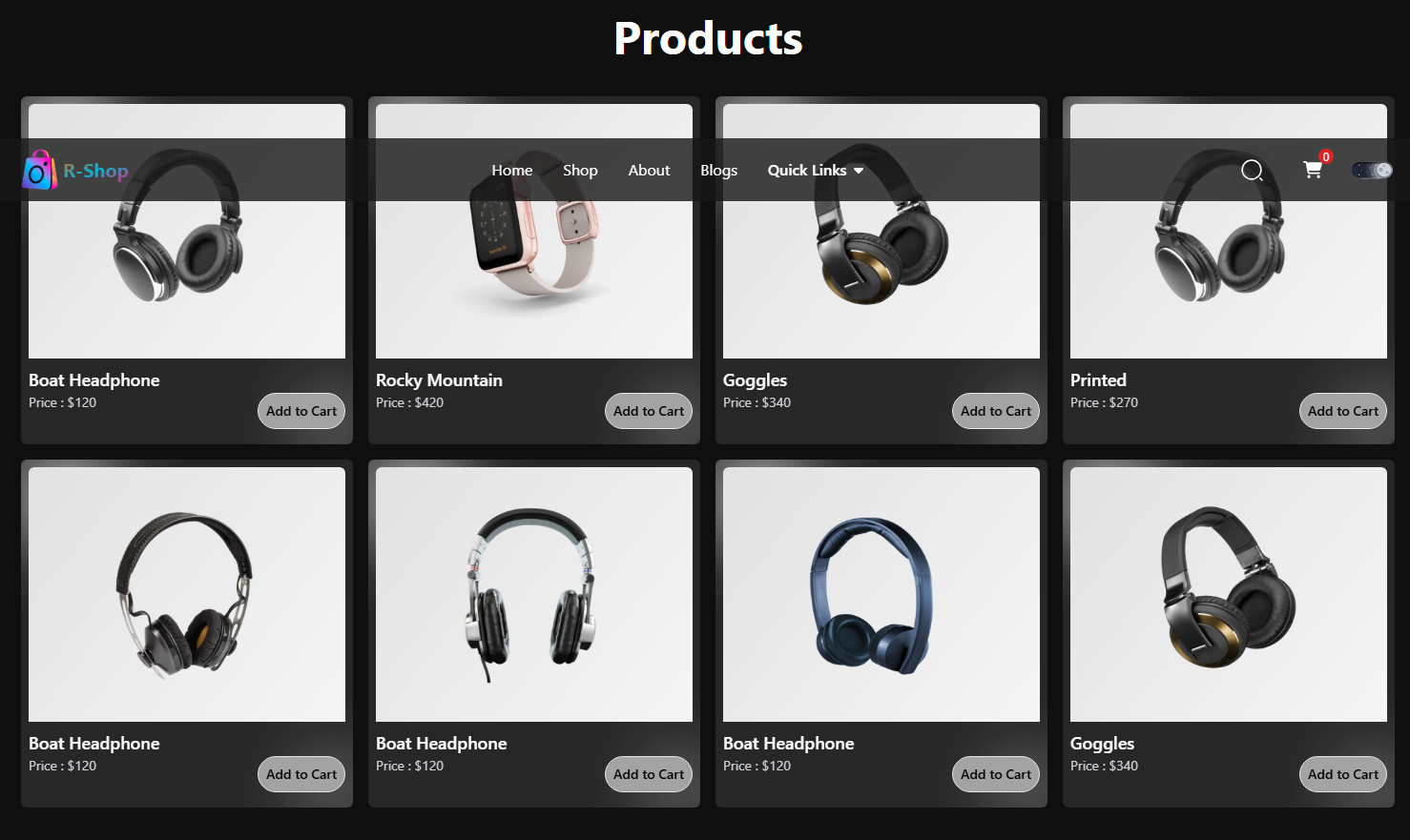Add Rocky Mountain watch to cart

pyautogui.click(x=649, y=411)
